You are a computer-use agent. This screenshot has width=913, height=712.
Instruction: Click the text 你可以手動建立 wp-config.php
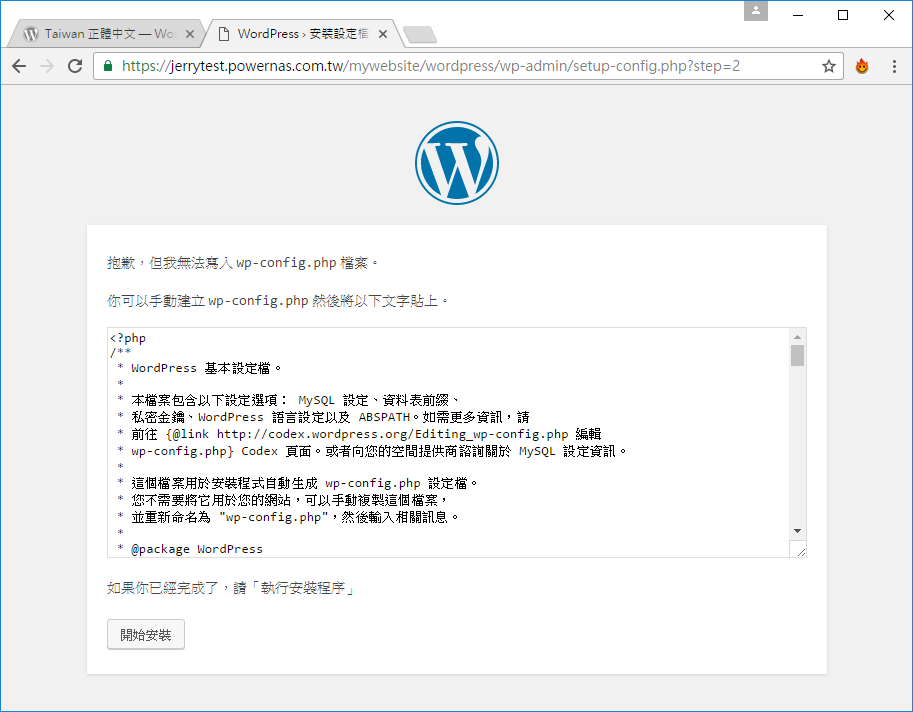coord(208,301)
